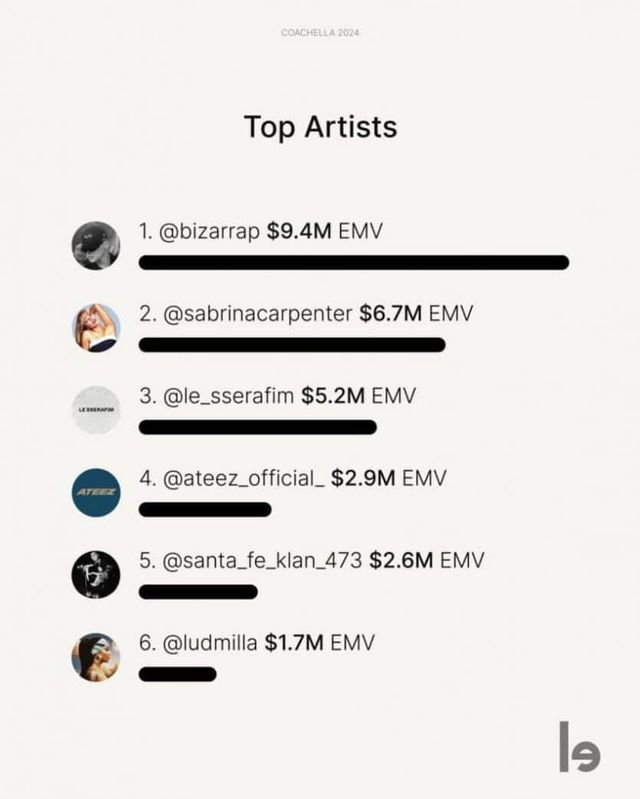Click ludmilla's $1.7M EMV bar
The width and height of the screenshot is (640, 799).
[177, 674]
